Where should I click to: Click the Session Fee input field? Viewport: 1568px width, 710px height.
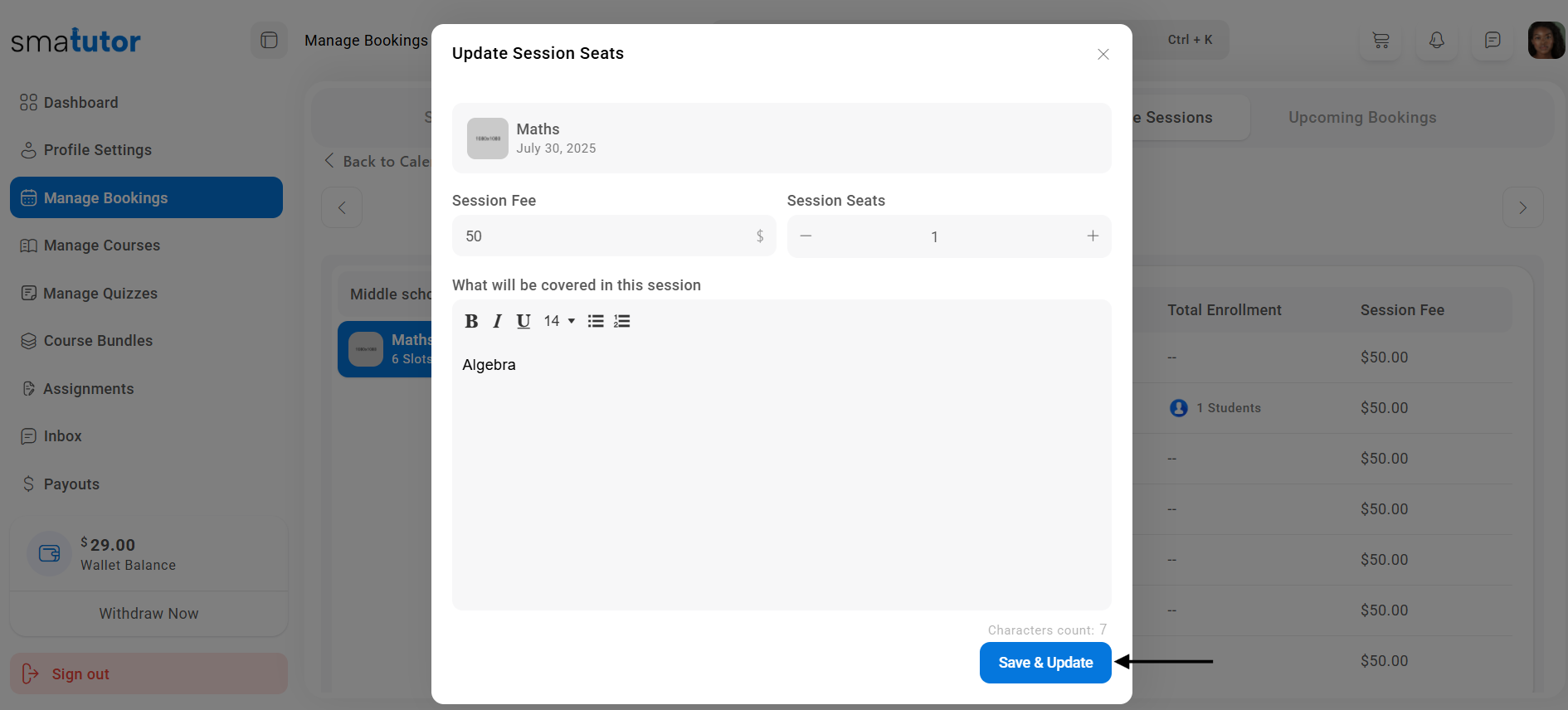[606, 236]
